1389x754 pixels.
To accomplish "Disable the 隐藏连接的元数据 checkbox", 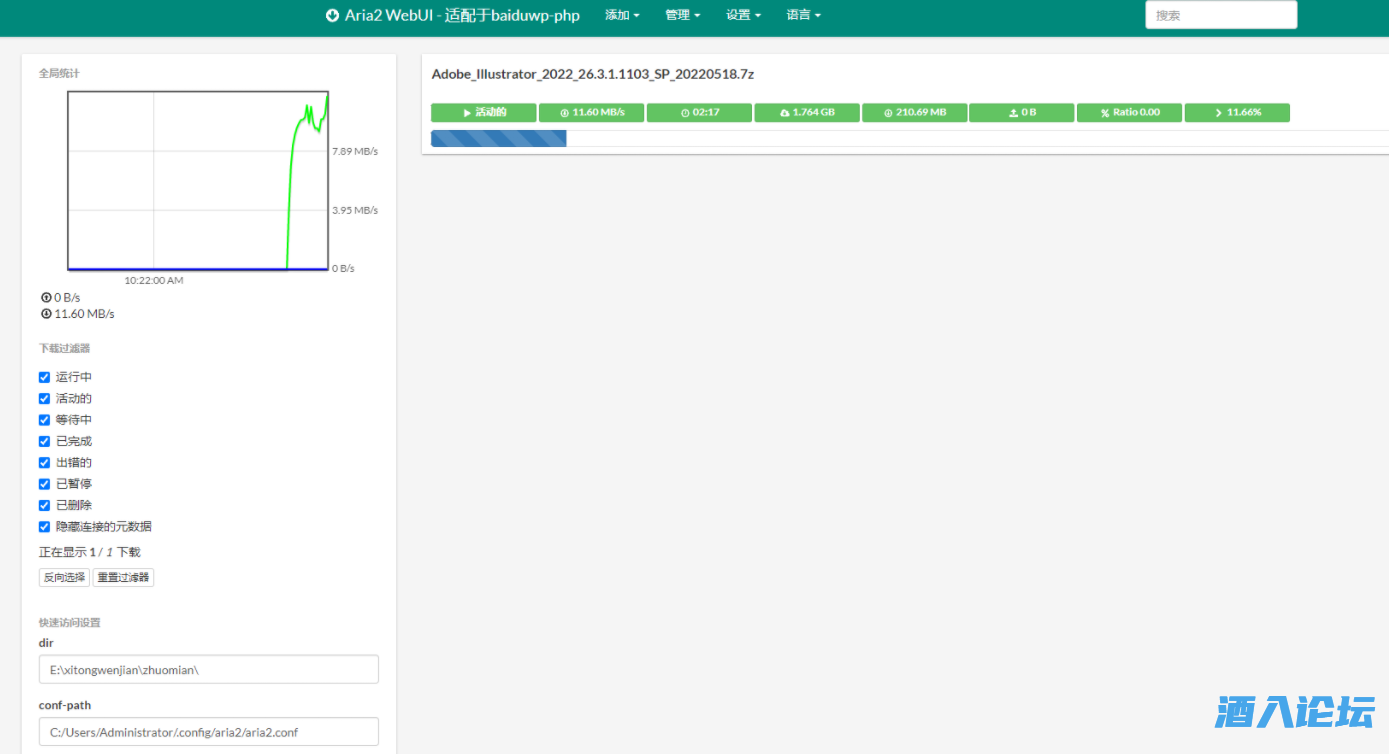I will click(x=44, y=526).
